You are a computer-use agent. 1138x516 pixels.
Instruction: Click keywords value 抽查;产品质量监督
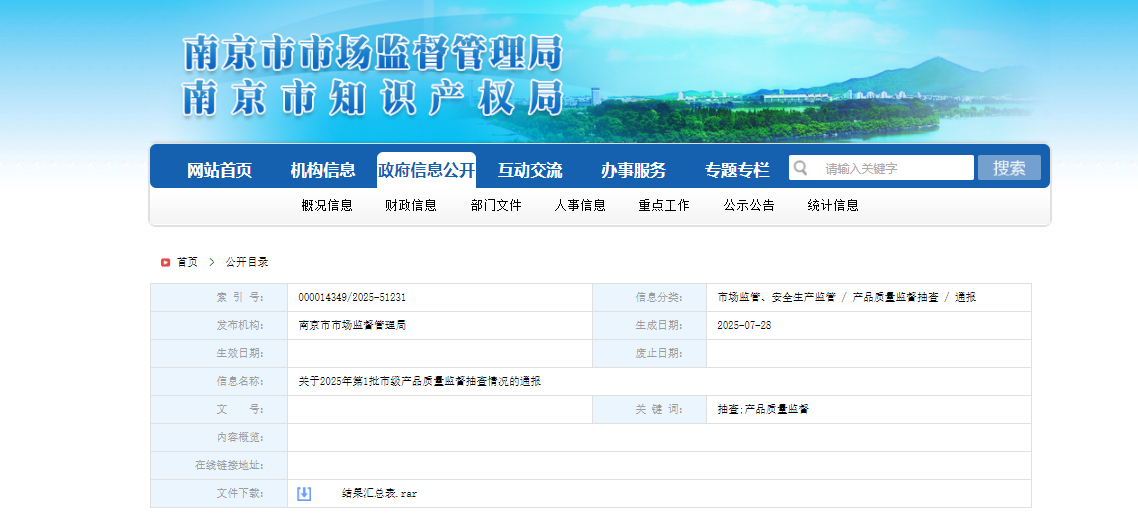coord(763,409)
